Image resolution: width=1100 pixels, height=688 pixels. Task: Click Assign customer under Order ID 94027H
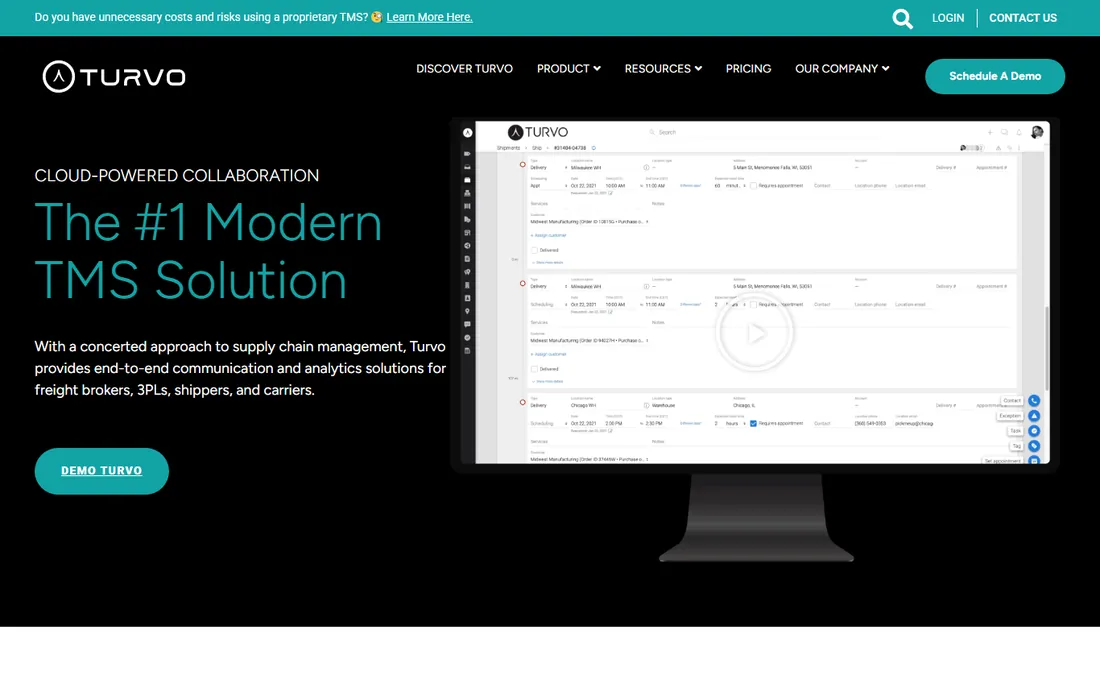[x=549, y=354]
